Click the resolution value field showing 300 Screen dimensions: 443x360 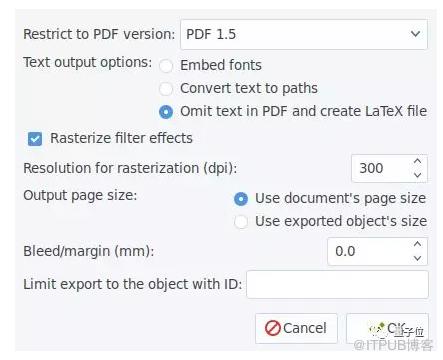[x=380, y=168]
